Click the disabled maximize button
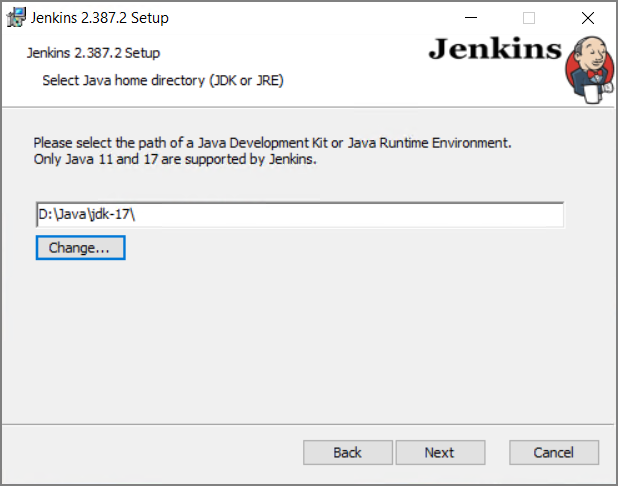Screen dimensions: 618x486 tap(529, 18)
